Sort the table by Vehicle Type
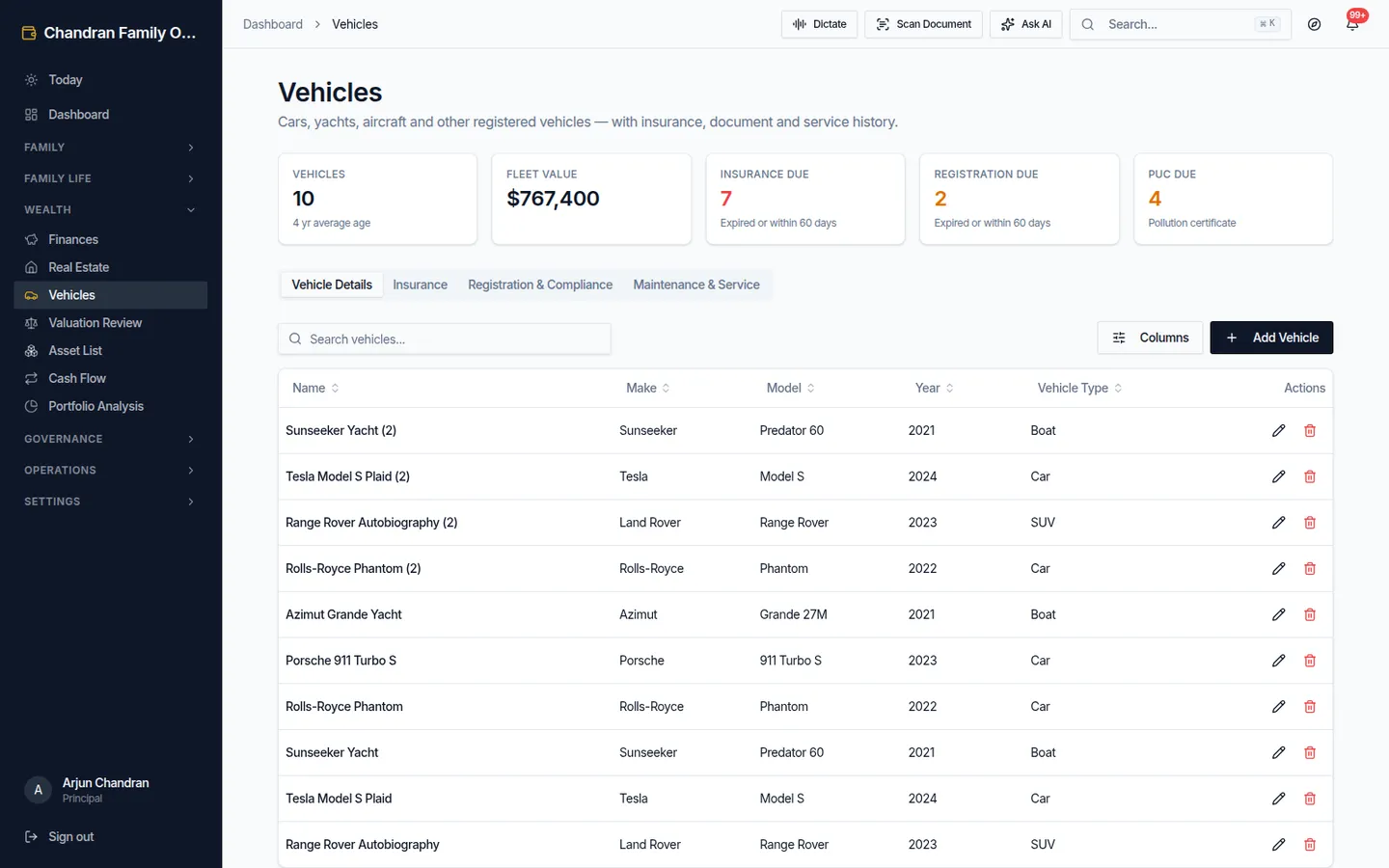The image size is (1389, 868). (1079, 388)
